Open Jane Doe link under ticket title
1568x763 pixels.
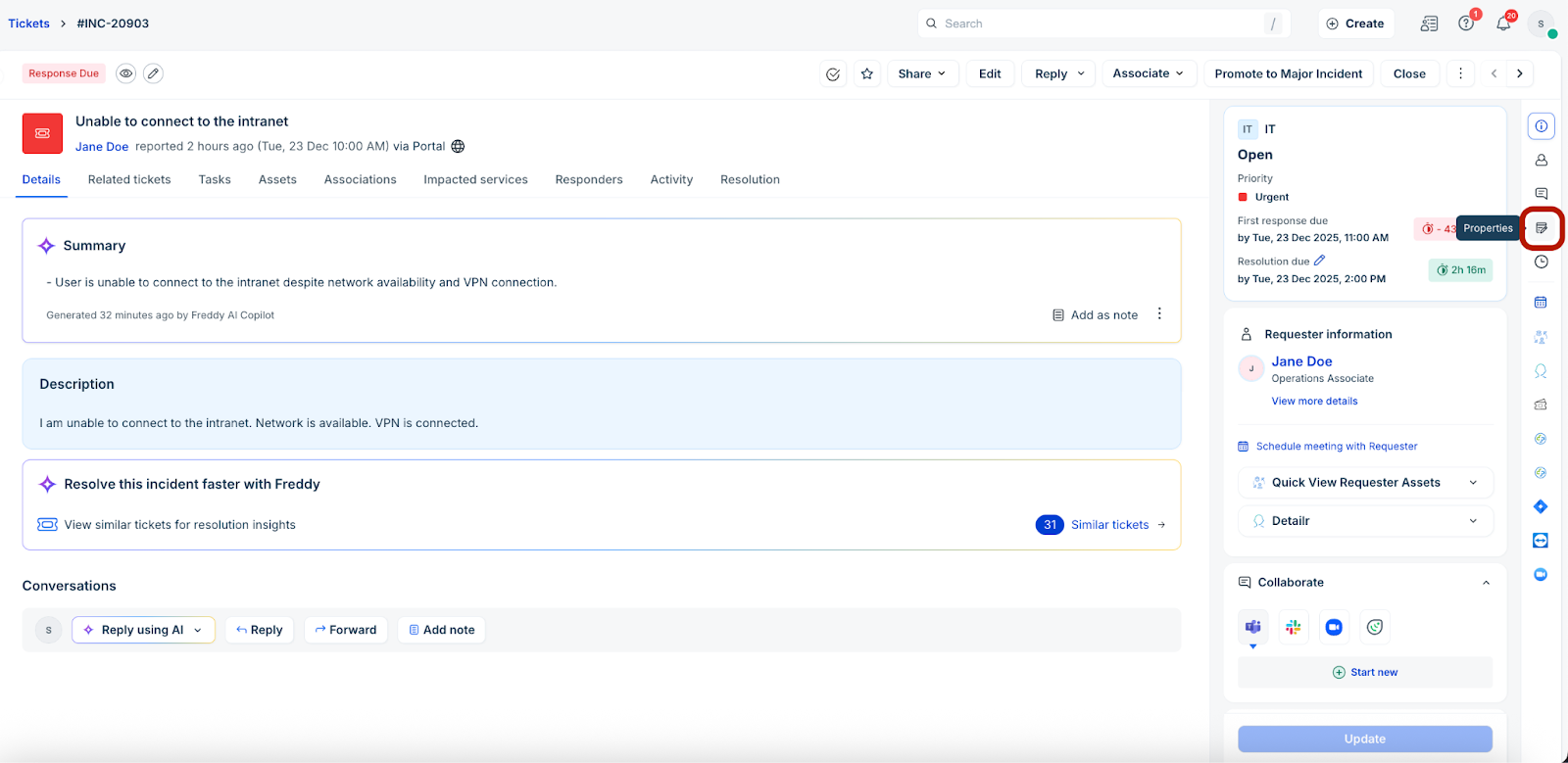click(102, 147)
